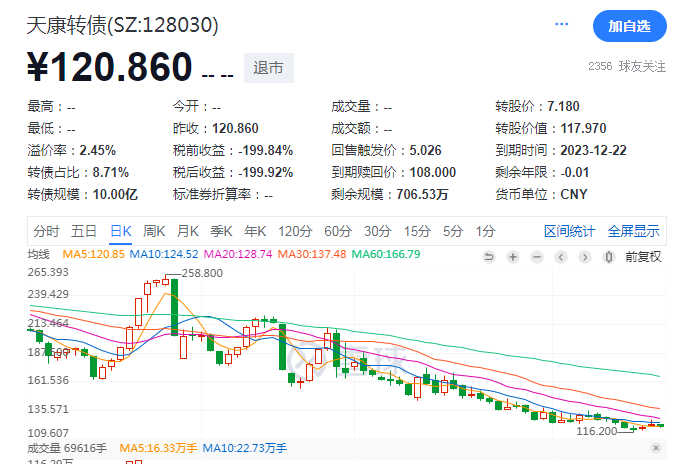Click the 到期赎回价 value 108.000

click(433, 172)
